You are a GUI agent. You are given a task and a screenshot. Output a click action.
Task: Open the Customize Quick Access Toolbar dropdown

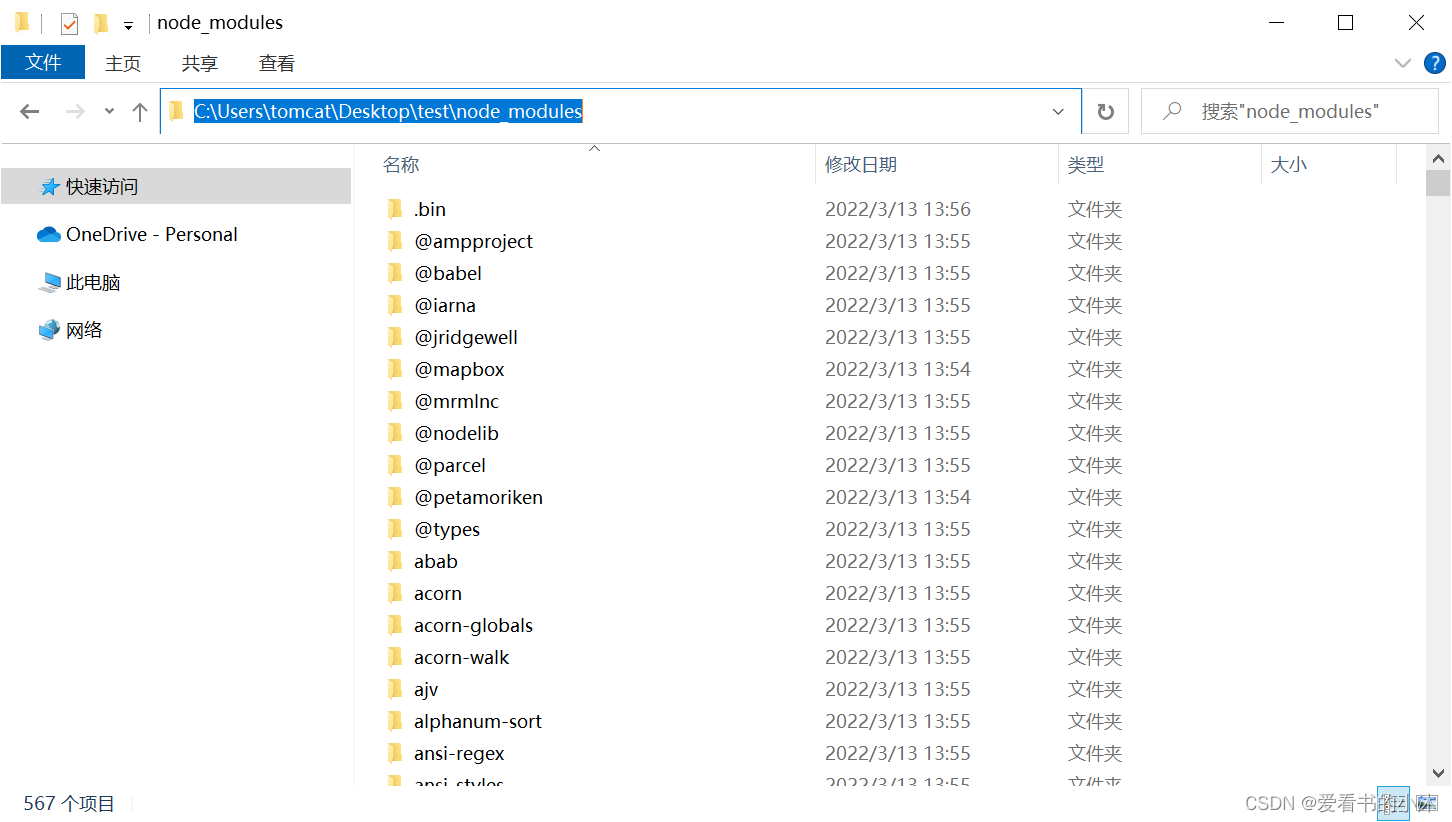click(x=128, y=25)
